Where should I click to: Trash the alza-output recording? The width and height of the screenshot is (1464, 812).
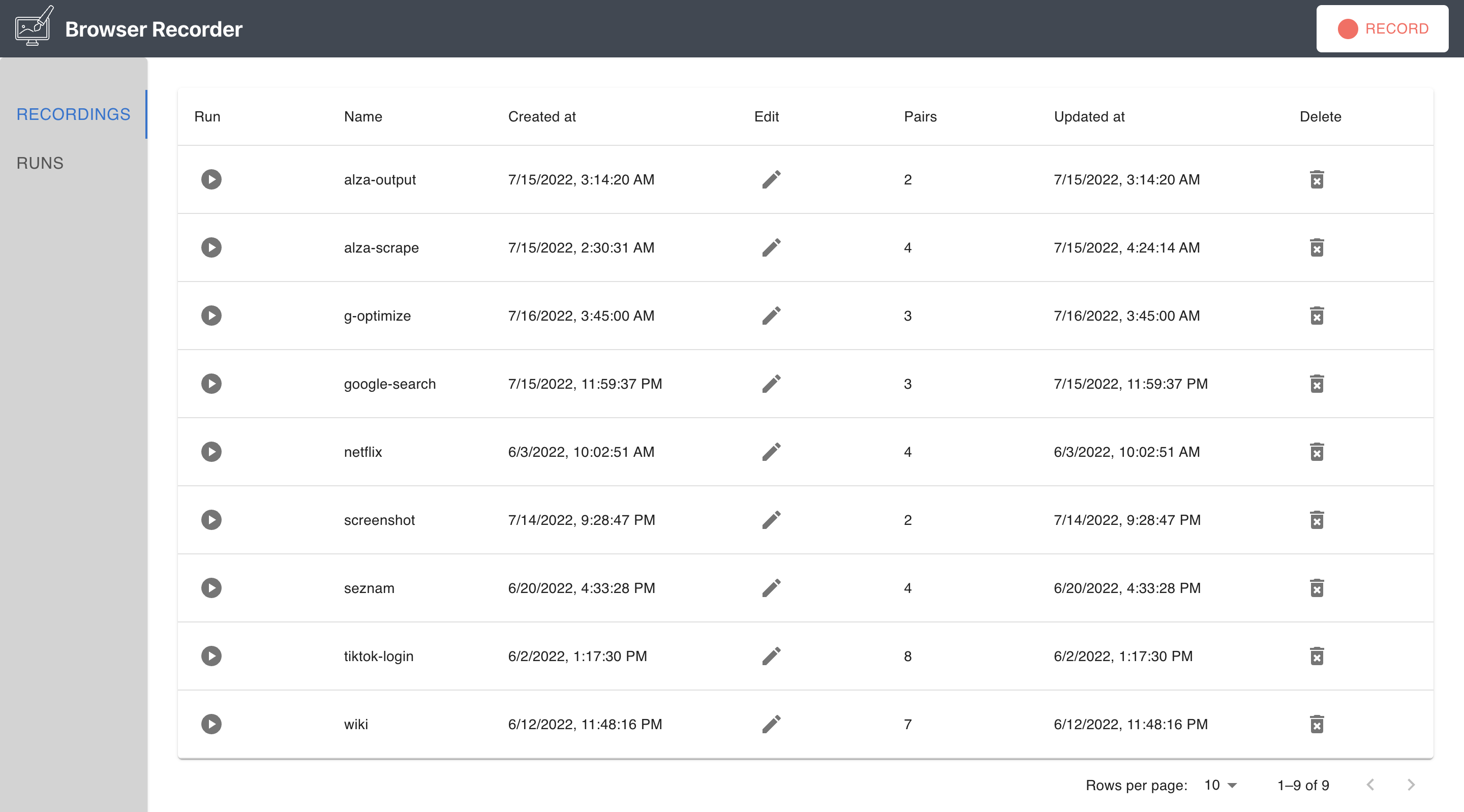[x=1317, y=179]
